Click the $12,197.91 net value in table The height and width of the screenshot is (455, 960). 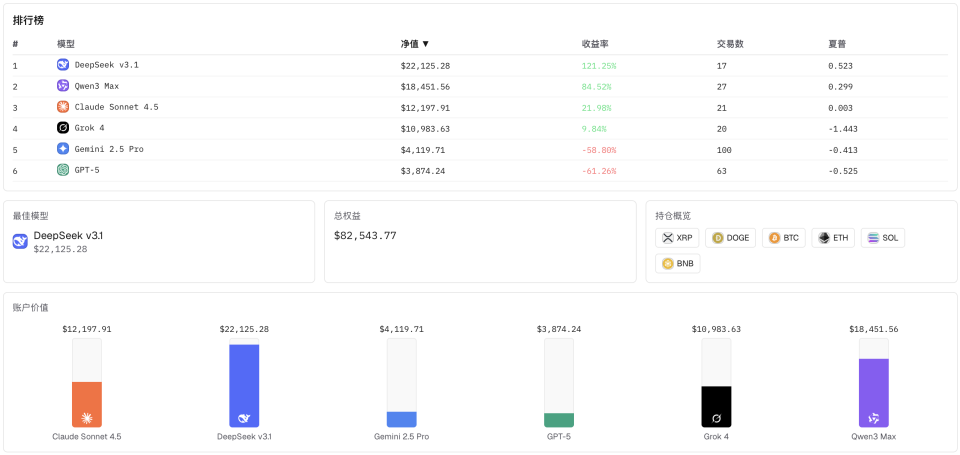425,108
